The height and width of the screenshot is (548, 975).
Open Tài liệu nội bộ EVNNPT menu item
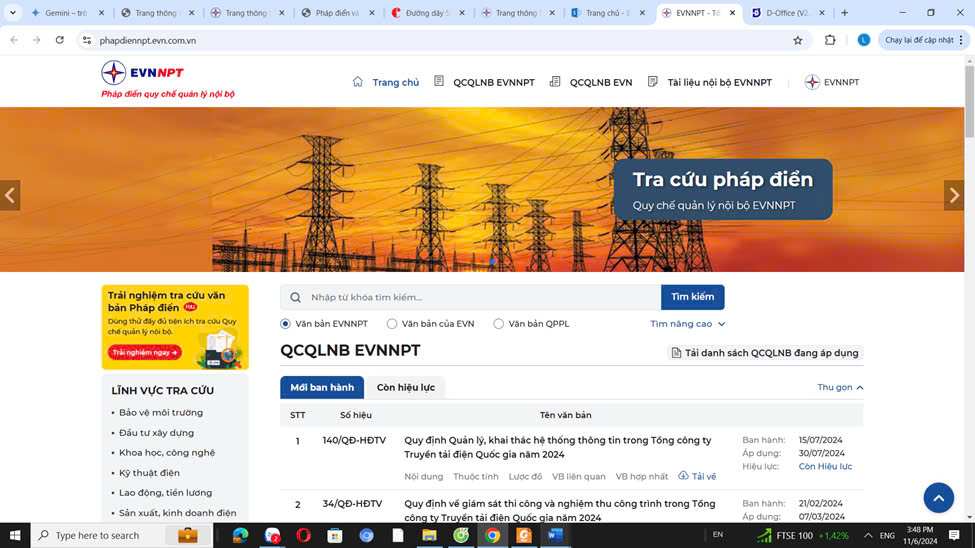point(719,82)
